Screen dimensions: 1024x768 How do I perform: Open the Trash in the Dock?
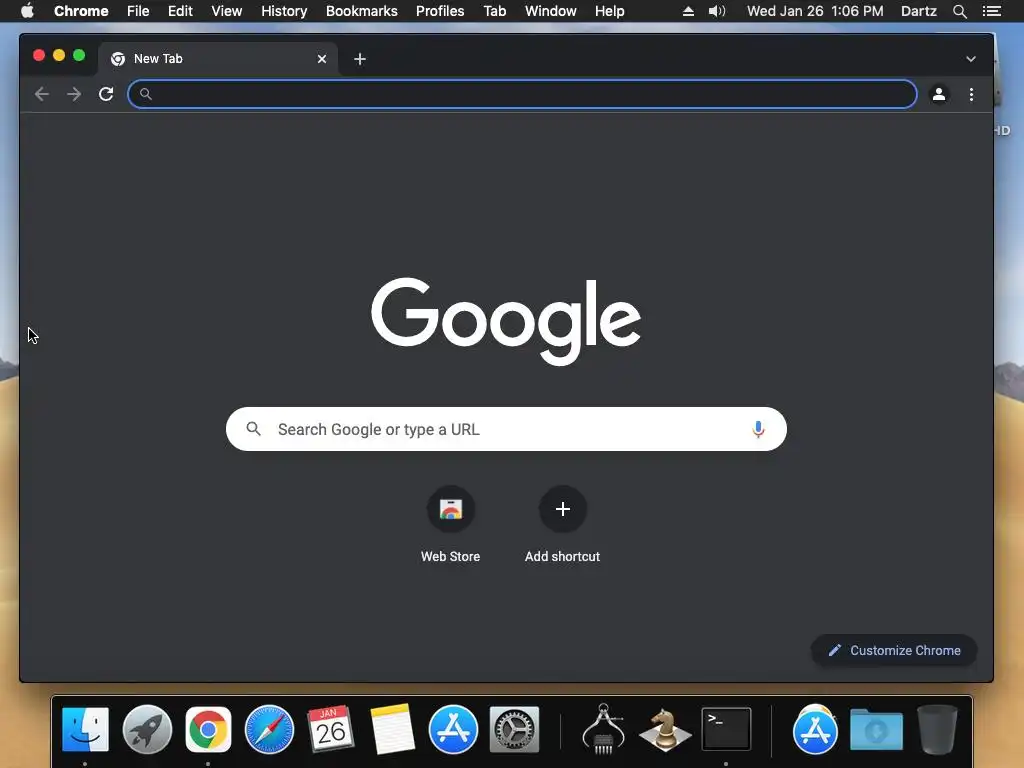(937, 729)
